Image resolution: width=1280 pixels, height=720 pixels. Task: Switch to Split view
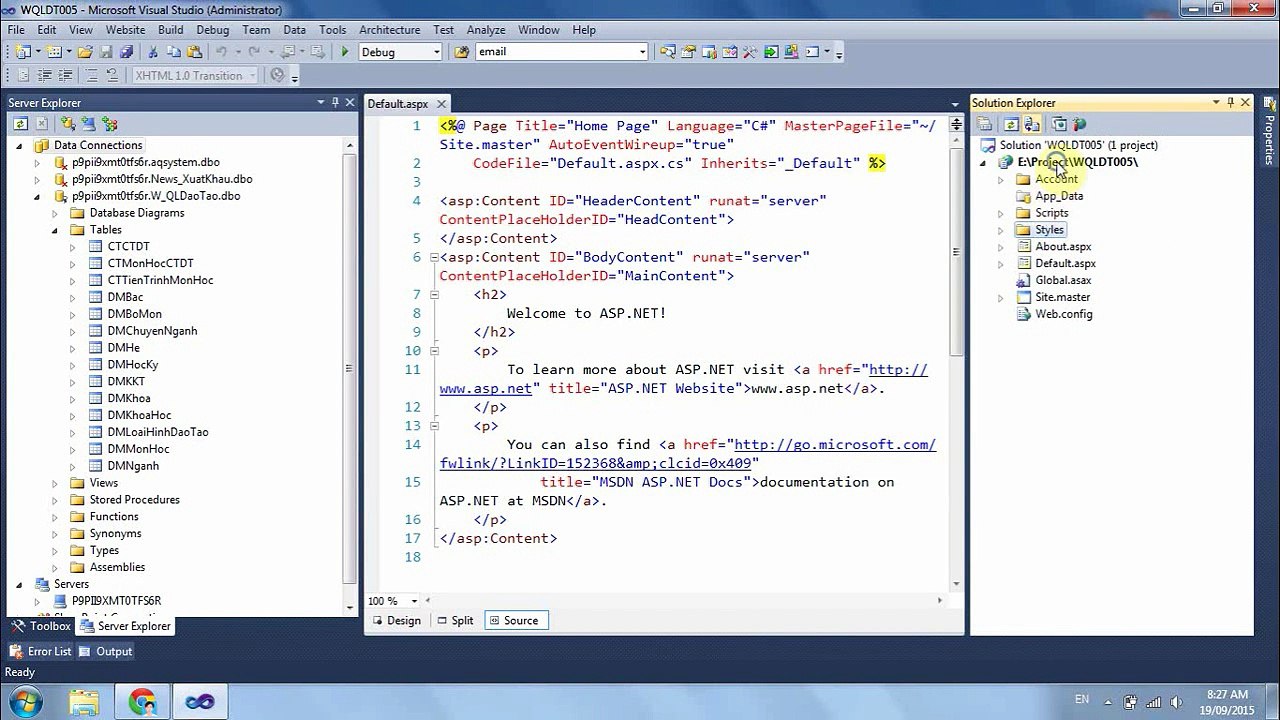click(x=455, y=621)
